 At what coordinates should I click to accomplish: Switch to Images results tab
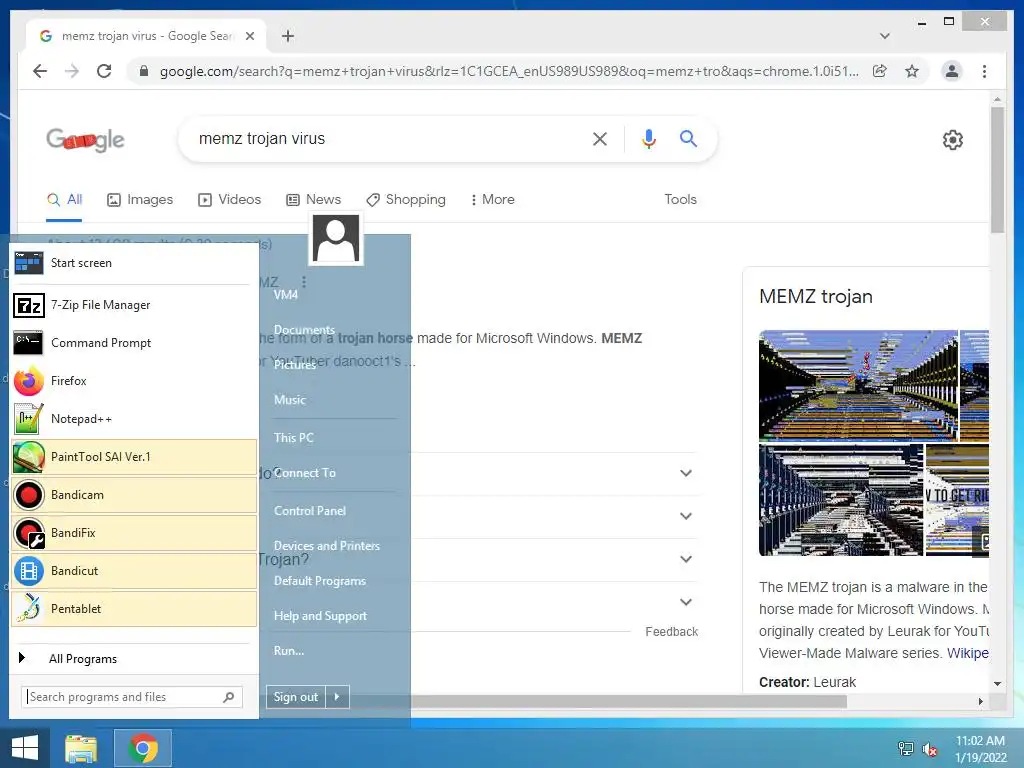pos(140,199)
